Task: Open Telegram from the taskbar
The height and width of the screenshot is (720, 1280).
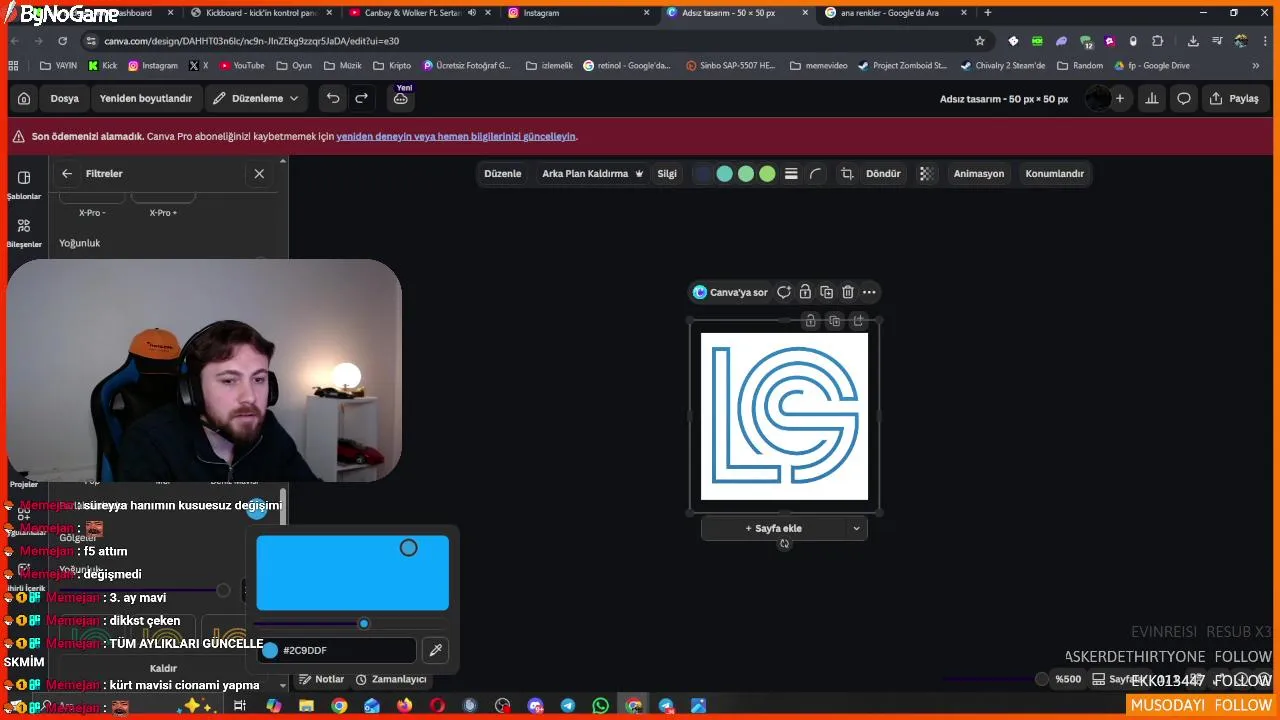Action: [x=568, y=706]
